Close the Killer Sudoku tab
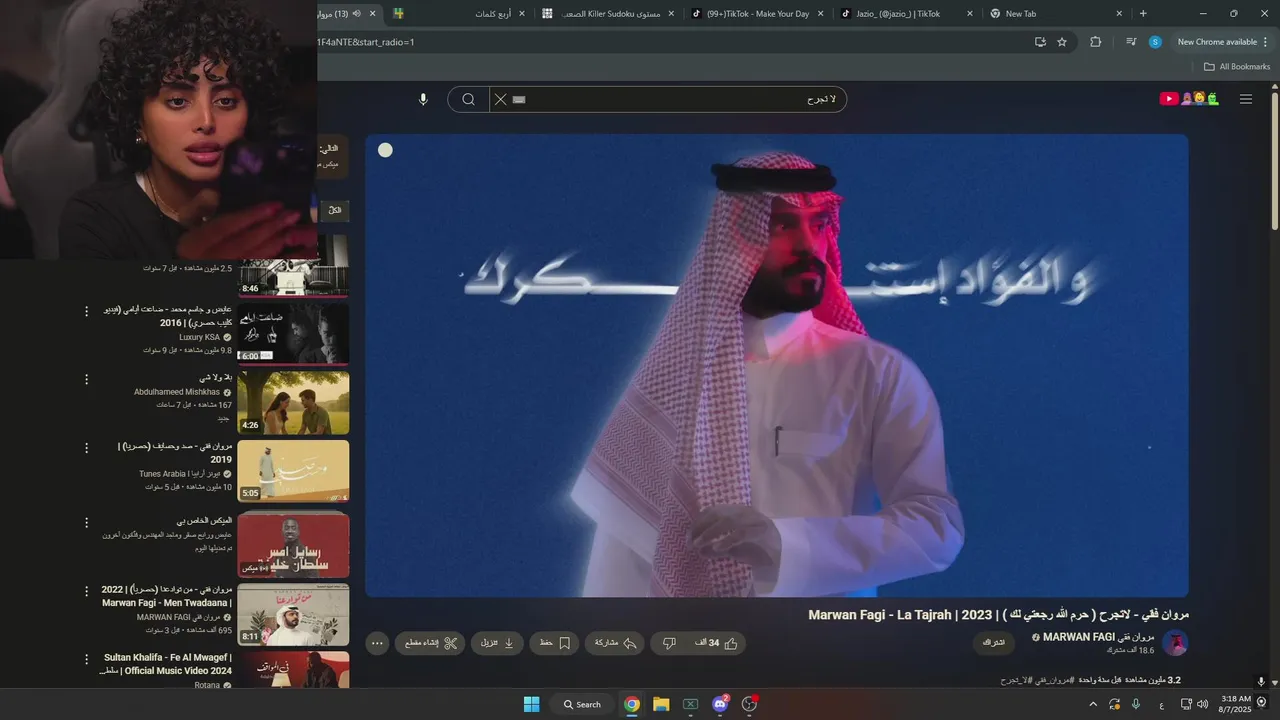The height and width of the screenshot is (720, 1280). coord(671,14)
